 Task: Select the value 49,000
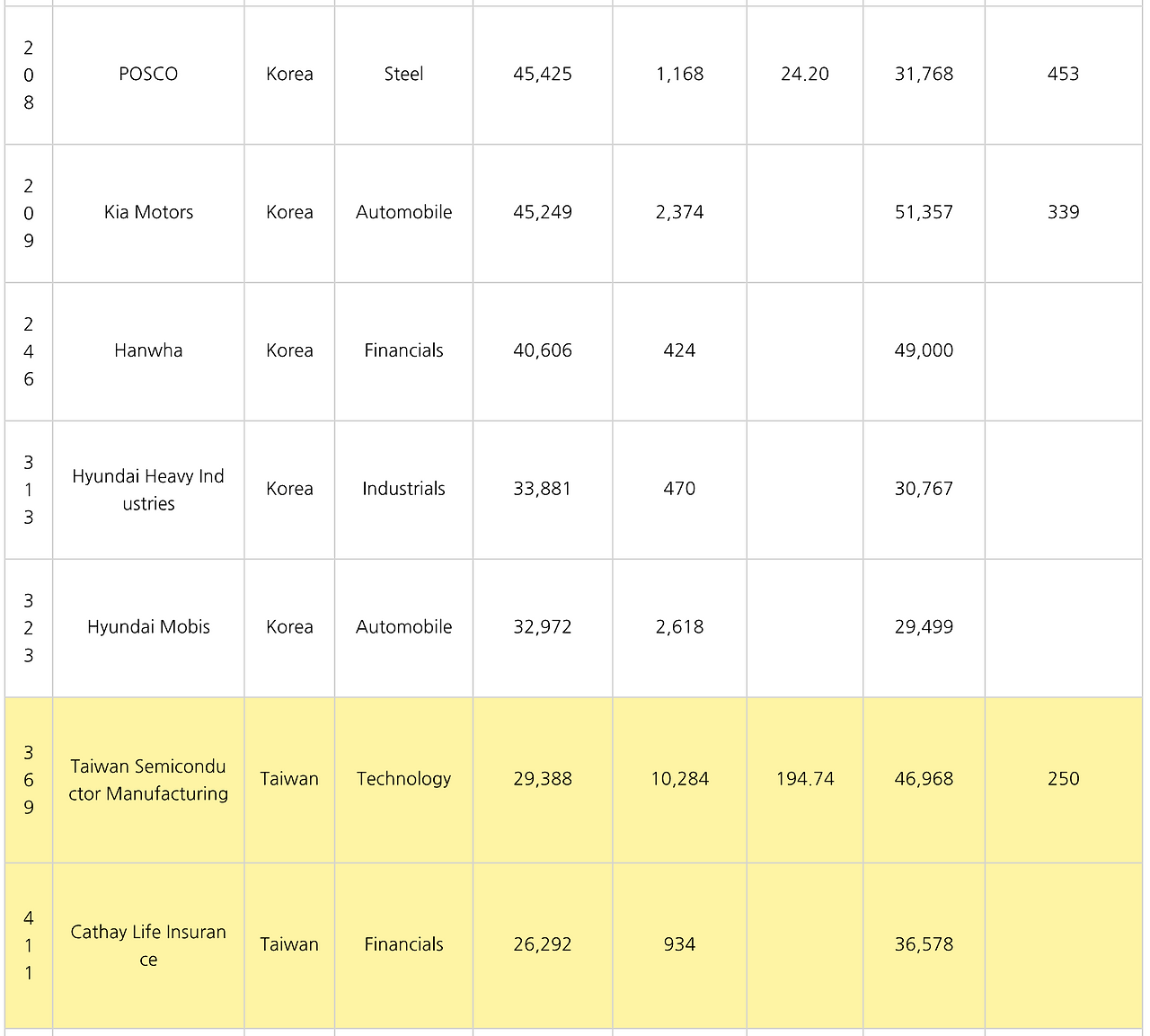pos(924,351)
